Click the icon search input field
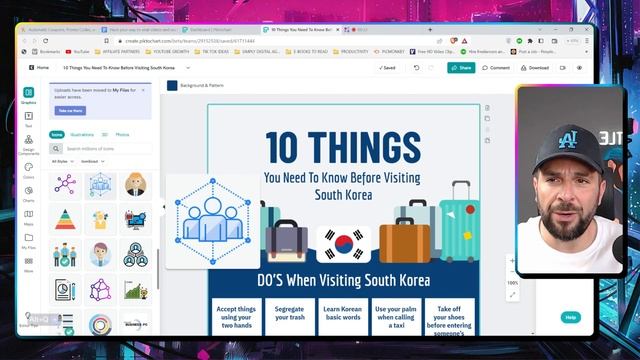This screenshot has width=640, height=360. 108,149
